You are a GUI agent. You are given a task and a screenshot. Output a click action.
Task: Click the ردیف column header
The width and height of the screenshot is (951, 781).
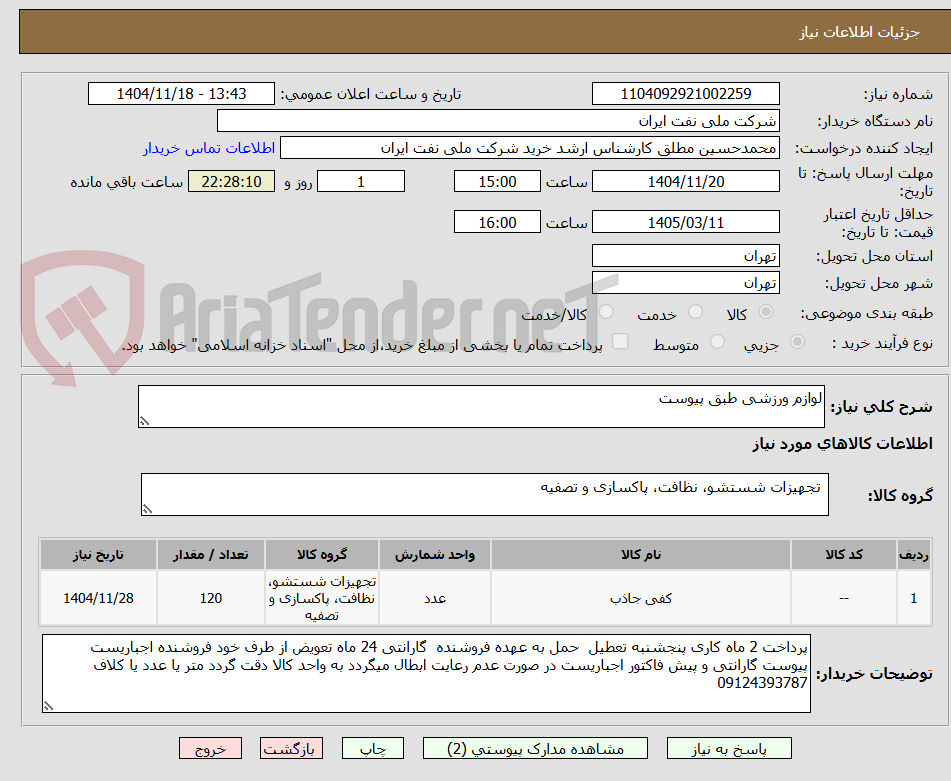(x=914, y=555)
